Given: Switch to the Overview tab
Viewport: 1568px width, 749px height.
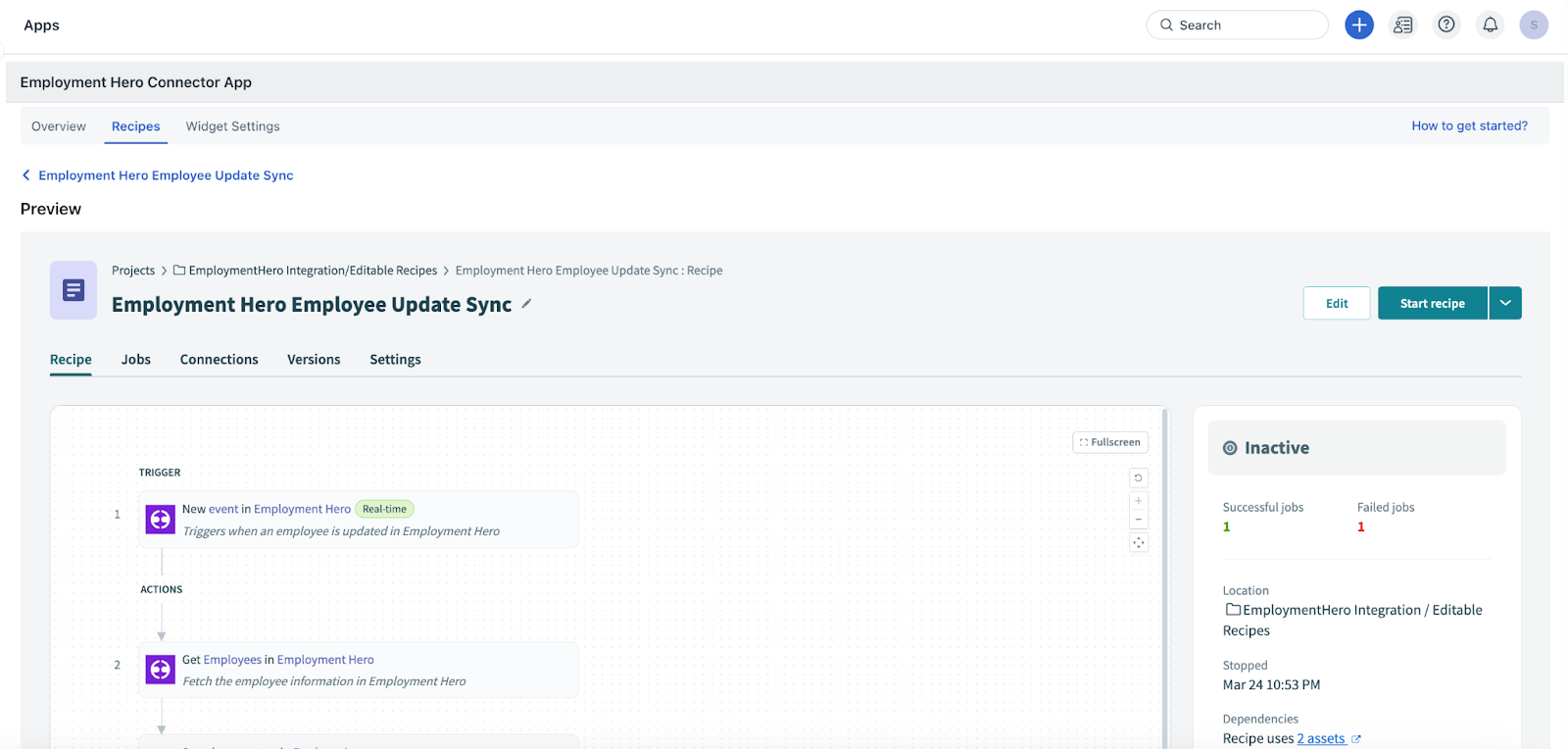Looking at the screenshot, I should point(59,126).
